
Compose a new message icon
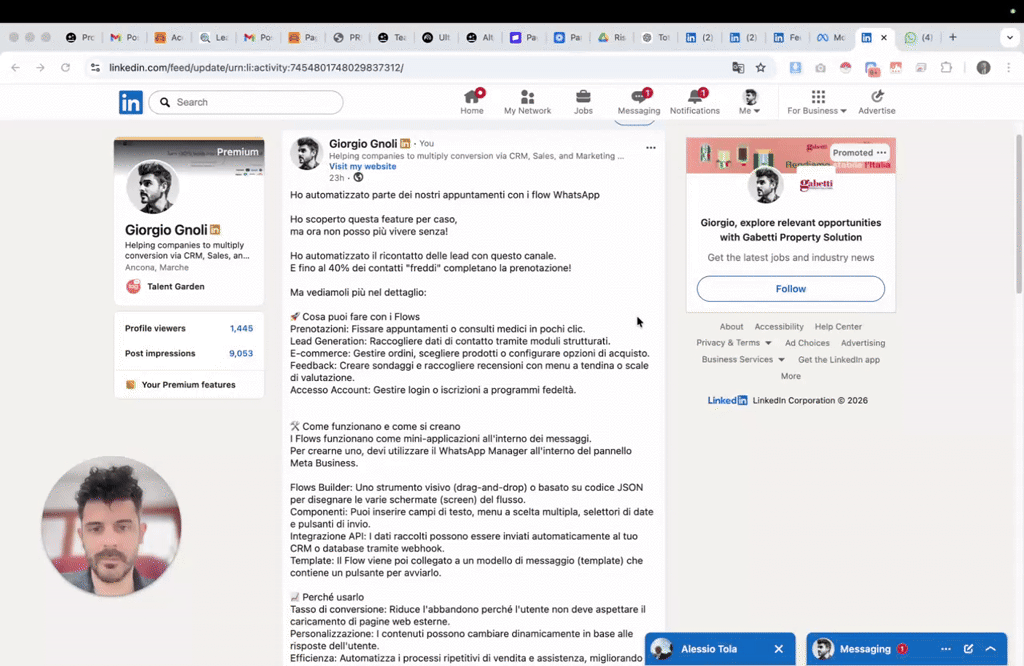pyautogui.click(x=968, y=649)
